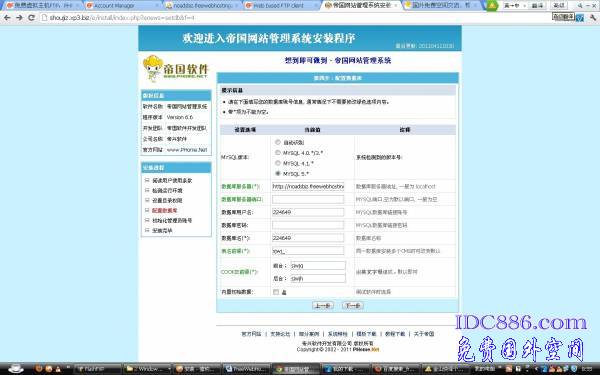Open the wrench settings menu icon

tap(593, 18)
